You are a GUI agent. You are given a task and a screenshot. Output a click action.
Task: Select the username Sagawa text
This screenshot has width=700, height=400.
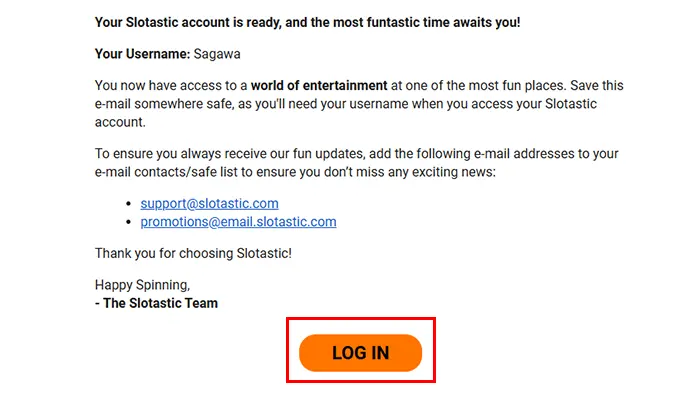tap(217, 54)
